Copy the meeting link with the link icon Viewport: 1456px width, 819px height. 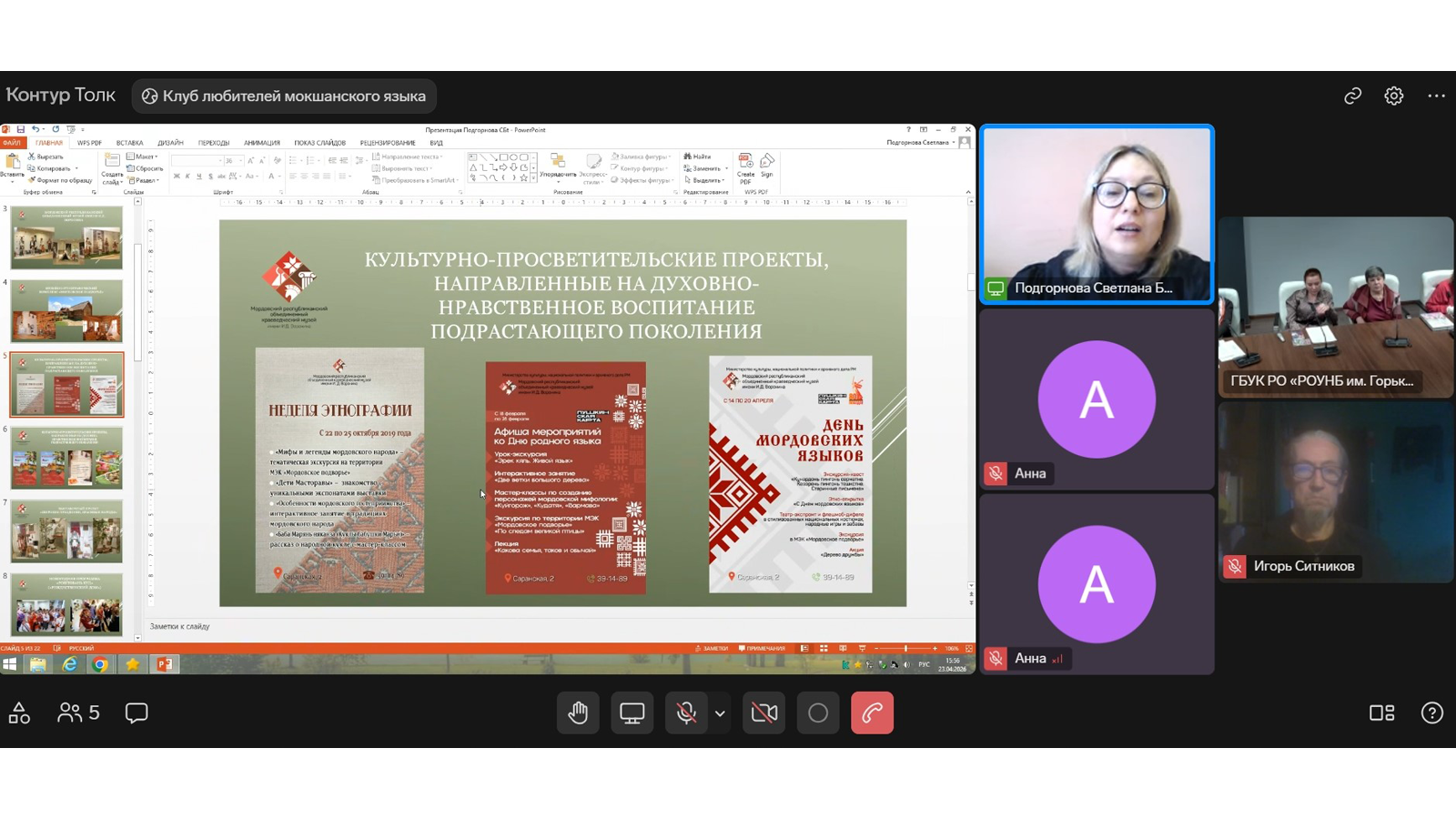click(1352, 96)
